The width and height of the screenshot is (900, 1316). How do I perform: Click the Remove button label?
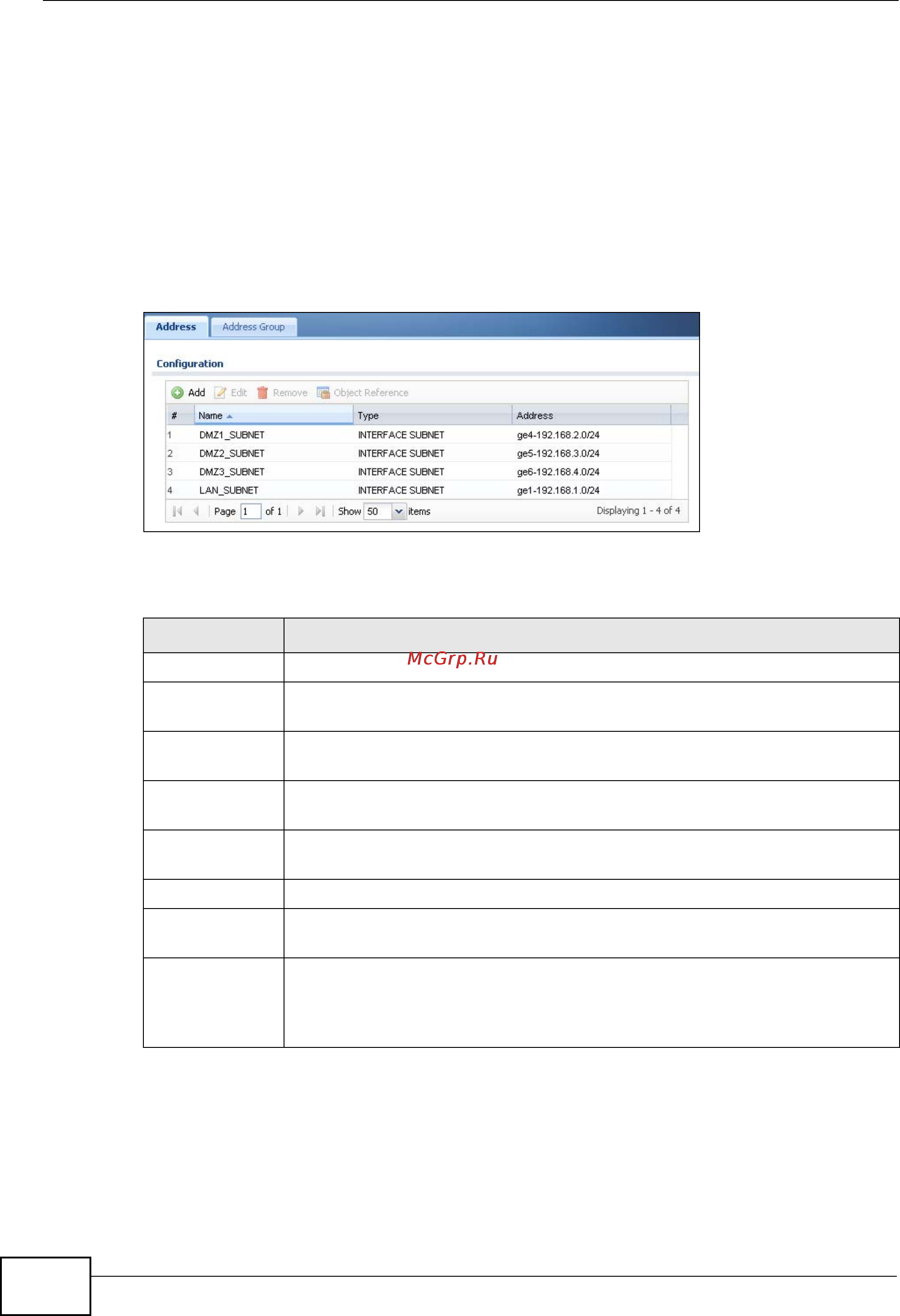pos(290,392)
